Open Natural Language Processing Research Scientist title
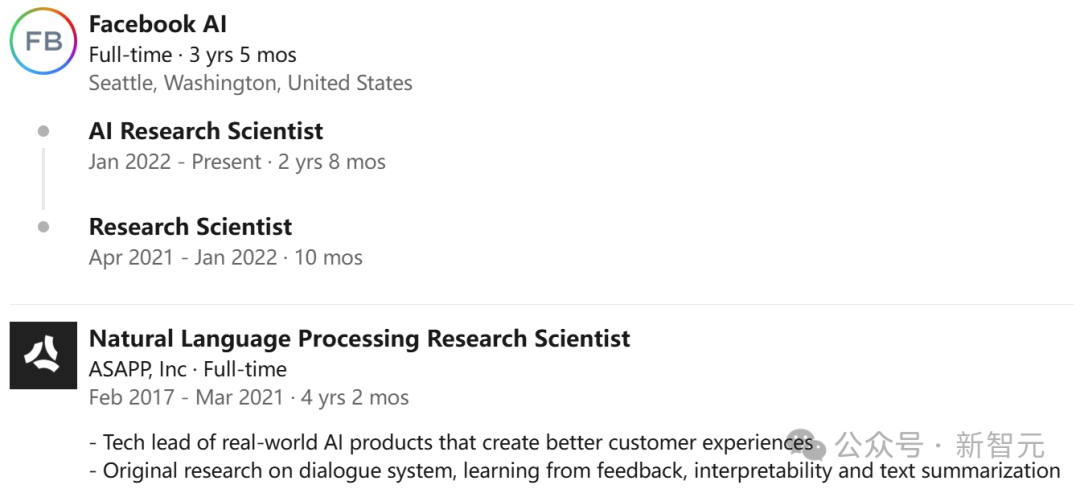 tap(359, 339)
